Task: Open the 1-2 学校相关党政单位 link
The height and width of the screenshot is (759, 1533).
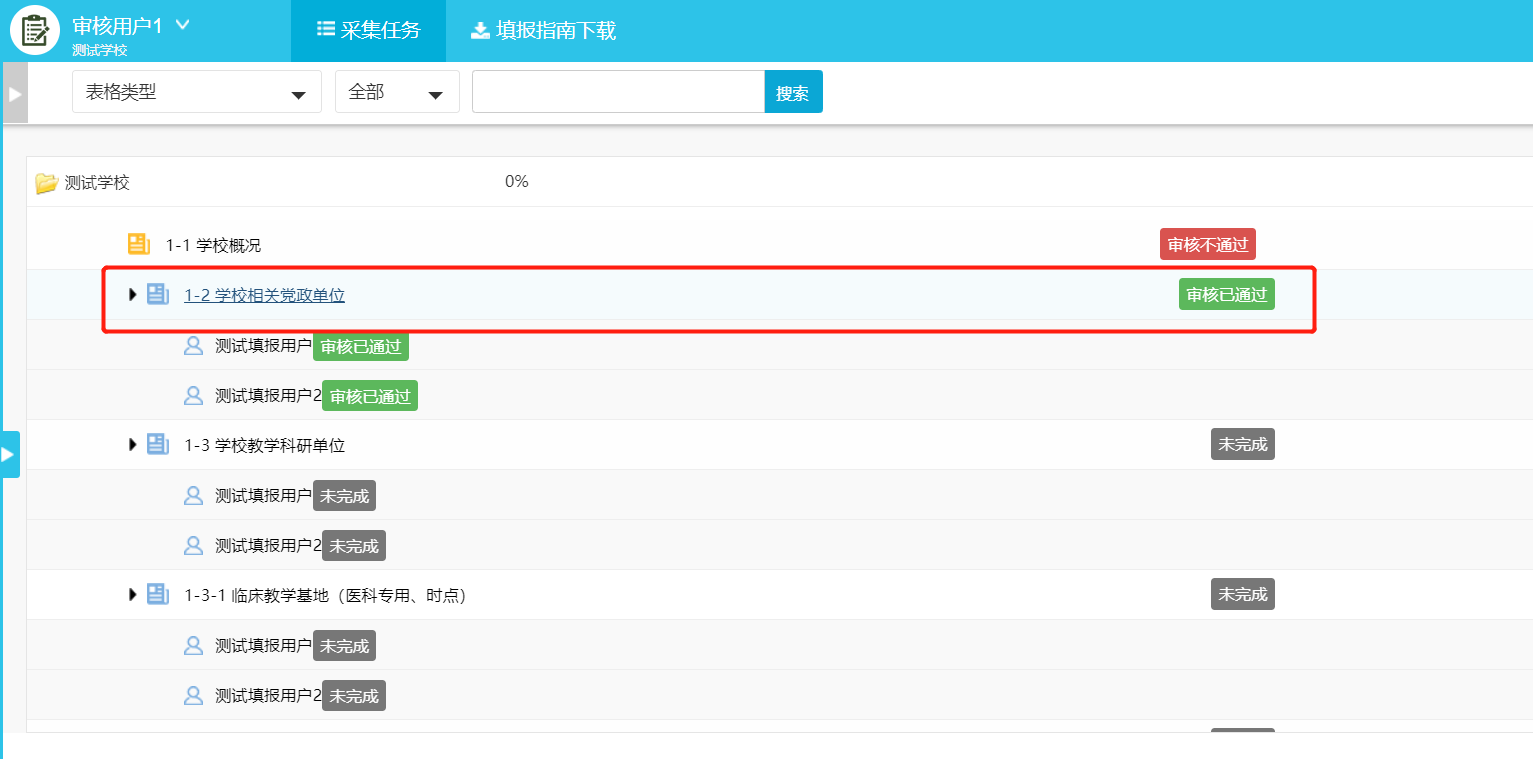Action: (x=264, y=295)
